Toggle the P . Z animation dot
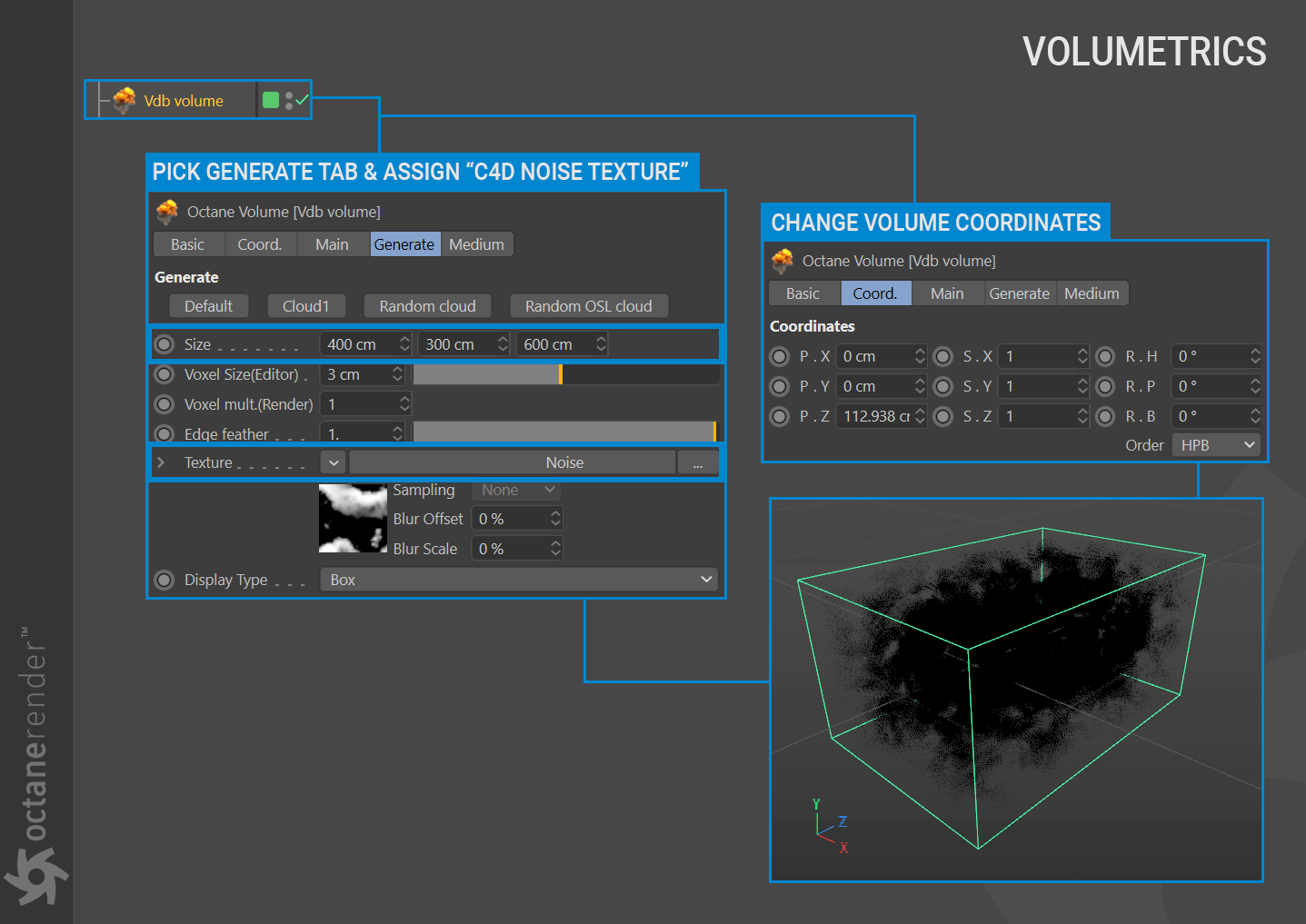The height and width of the screenshot is (924, 1306). click(780, 416)
